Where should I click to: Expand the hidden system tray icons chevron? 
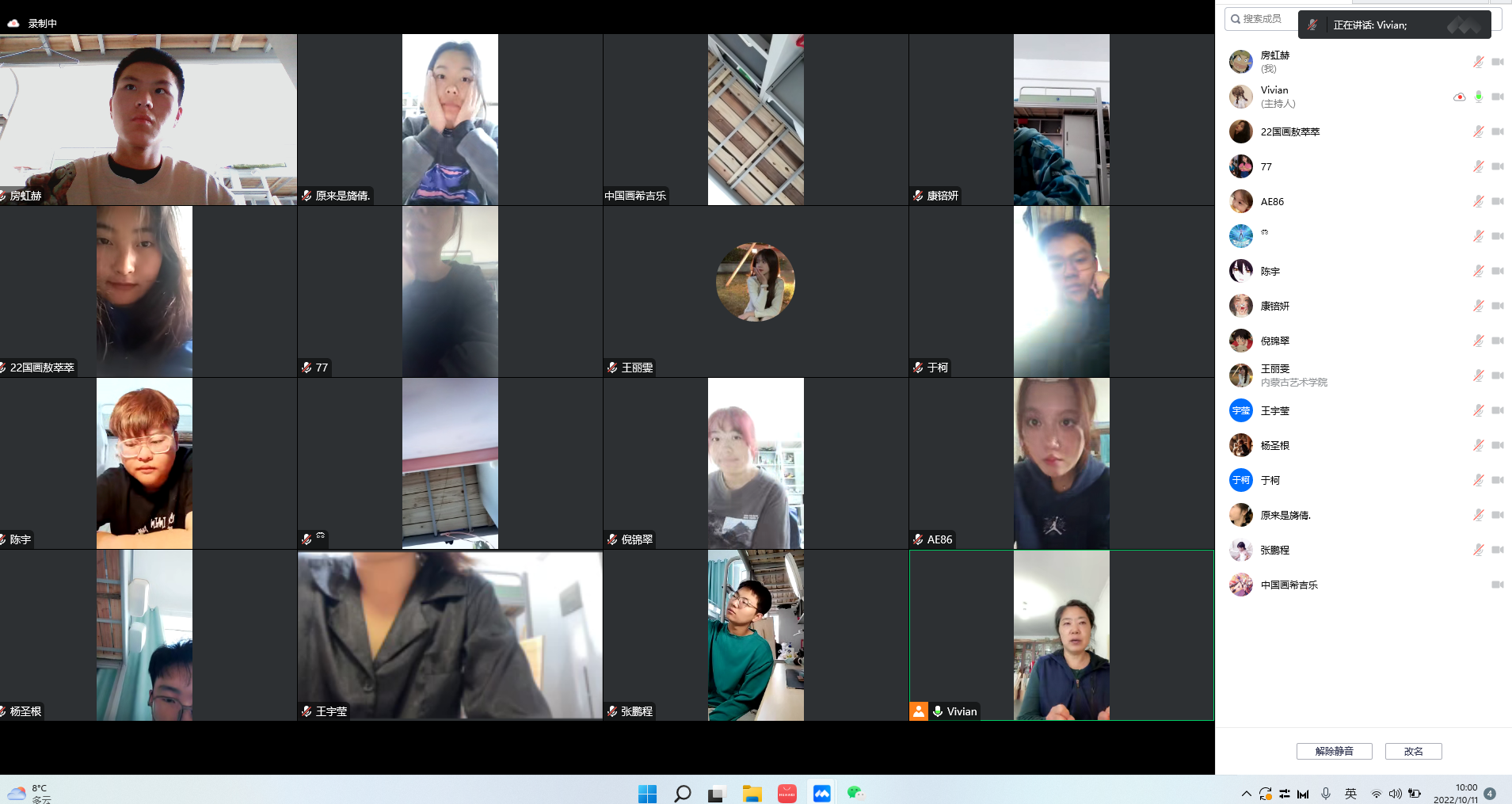pyautogui.click(x=1246, y=794)
